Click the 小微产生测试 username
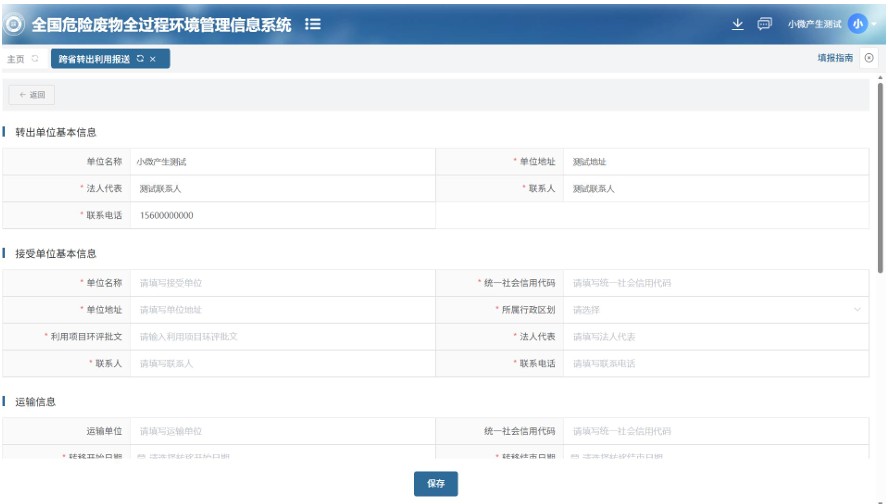Image resolution: width=888 pixels, height=504 pixels. pyautogui.click(x=814, y=24)
